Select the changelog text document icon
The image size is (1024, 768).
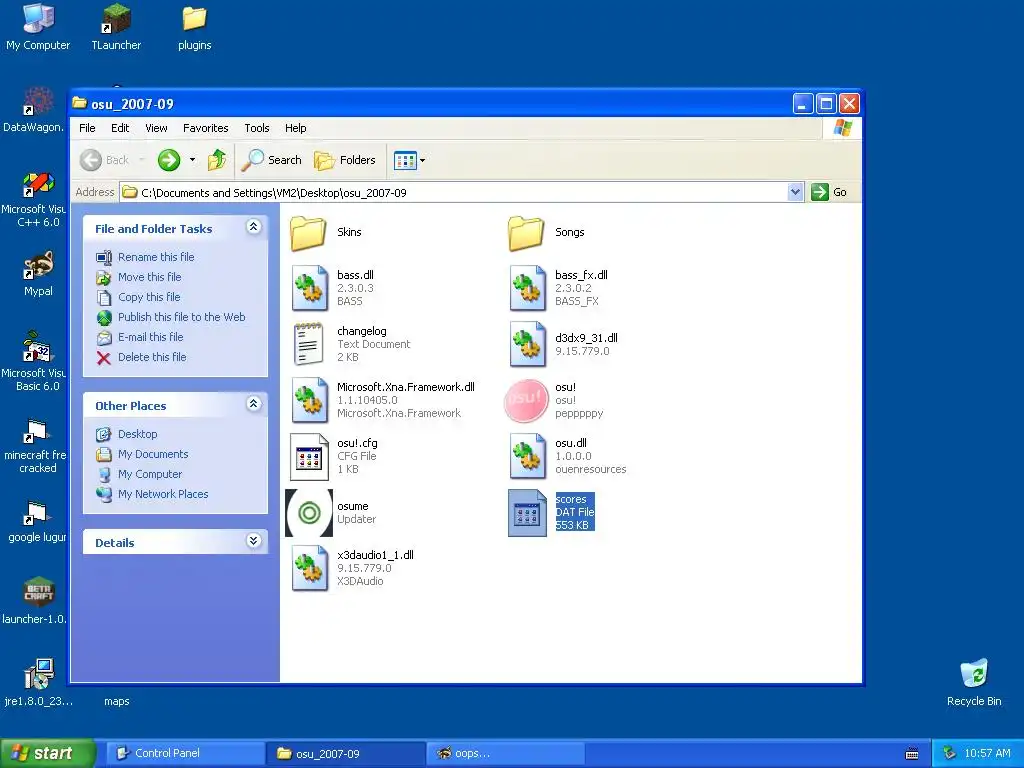point(309,344)
